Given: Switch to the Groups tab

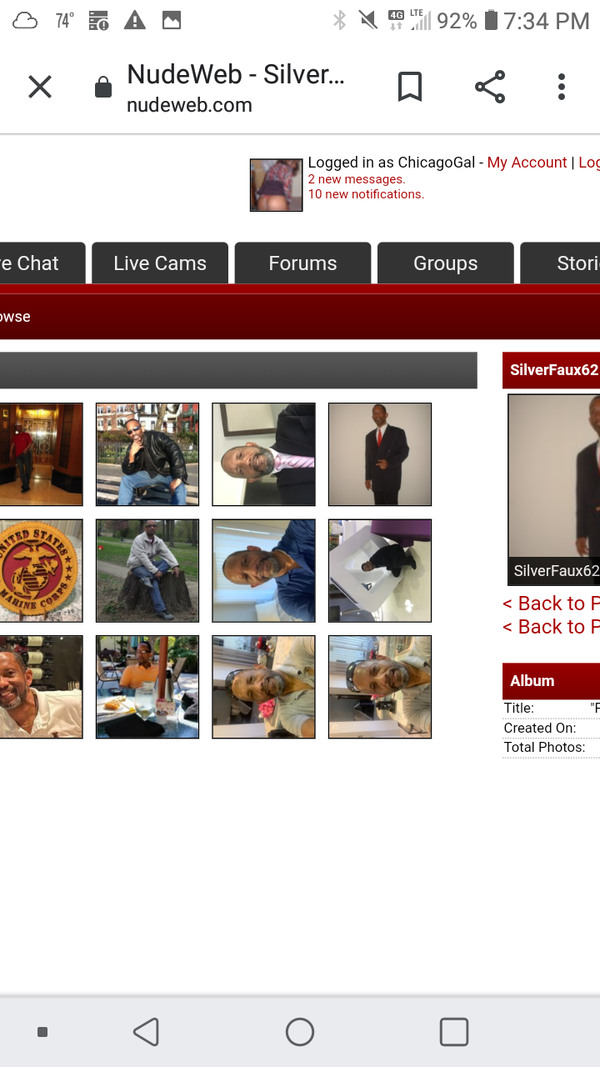Looking at the screenshot, I should (446, 263).
